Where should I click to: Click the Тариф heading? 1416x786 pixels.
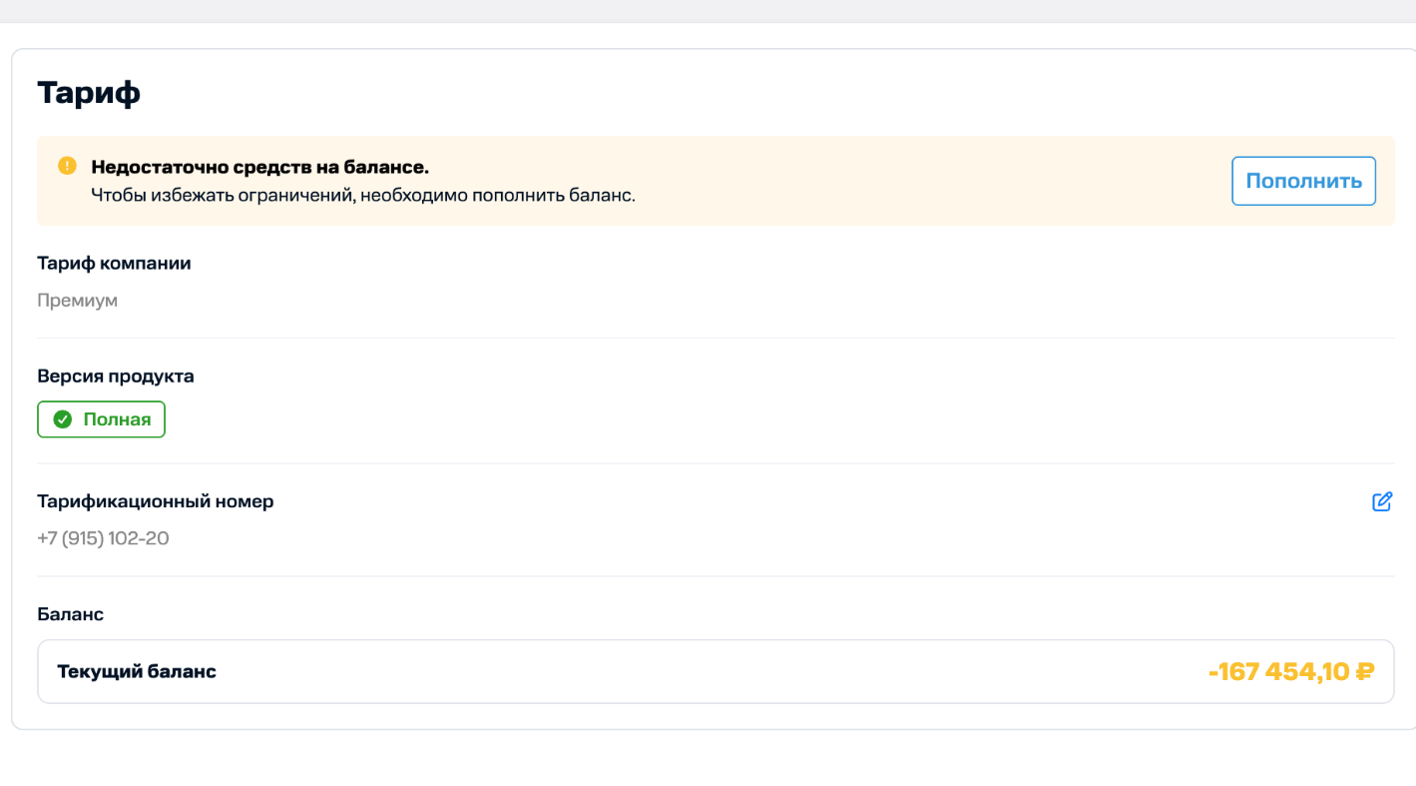(89, 93)
